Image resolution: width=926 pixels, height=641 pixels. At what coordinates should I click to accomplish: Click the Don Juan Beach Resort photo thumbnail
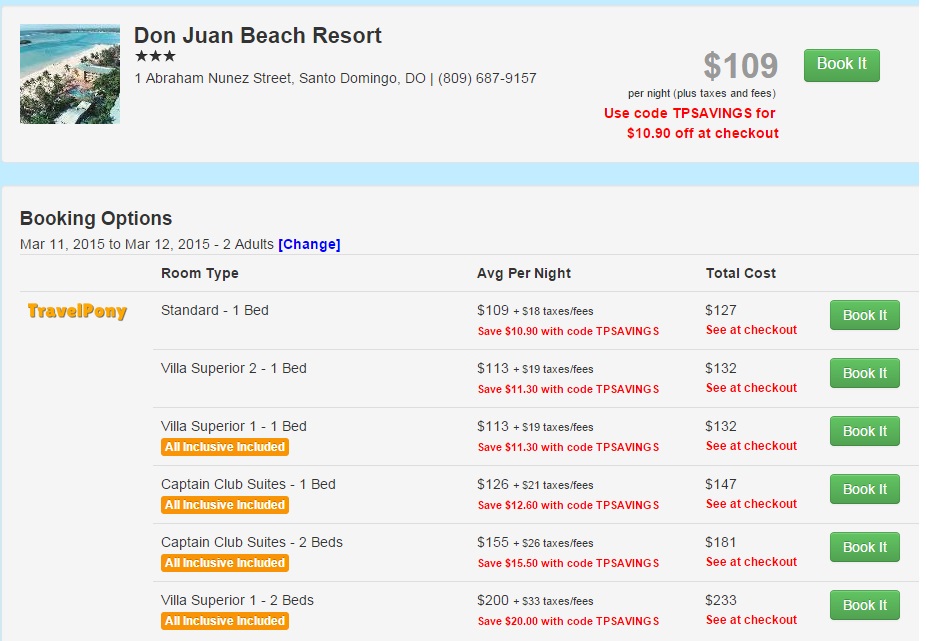(x=70, y=74)
